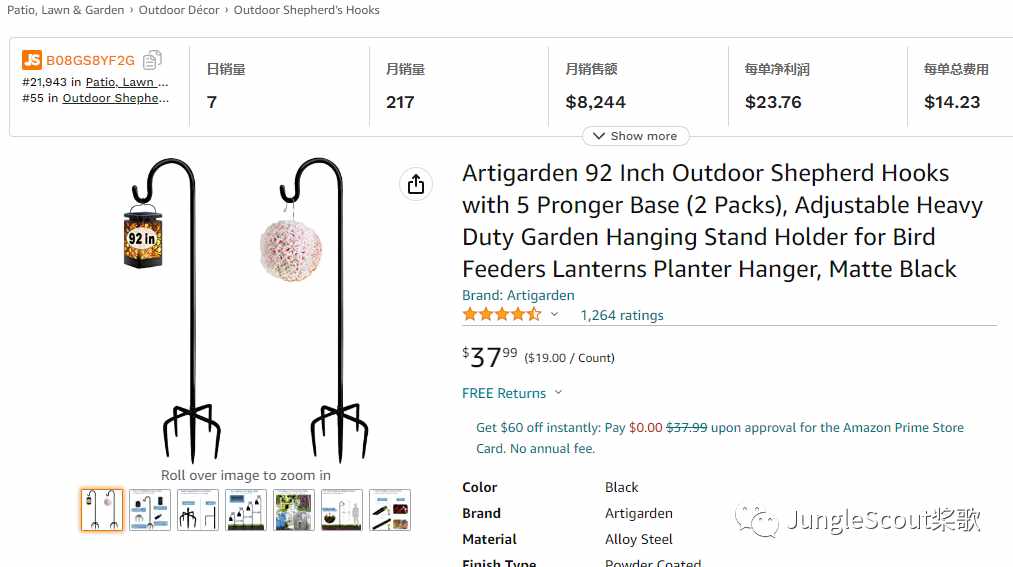
Task: Open the 1,264 ratings link
Action: click(622, 315)
